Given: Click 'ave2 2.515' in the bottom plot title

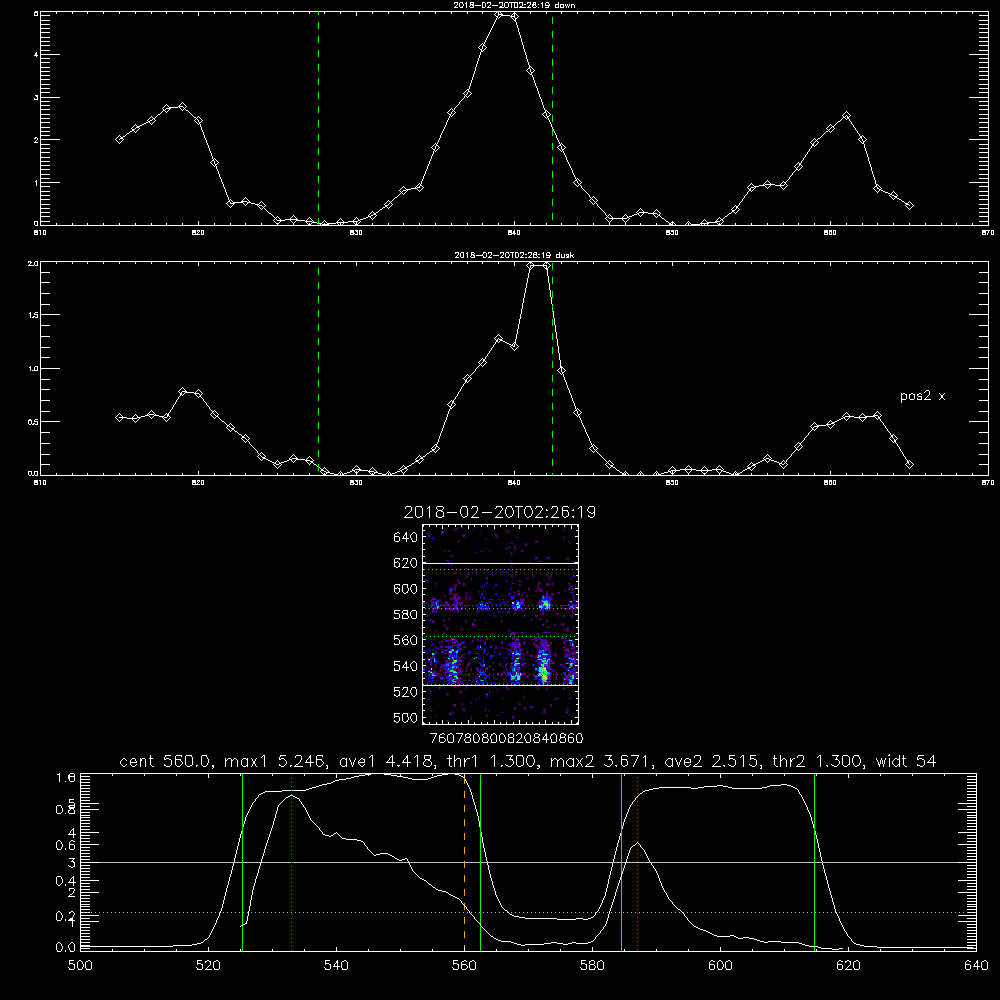Looking at the screenshot, I should [x=712, y=761].
